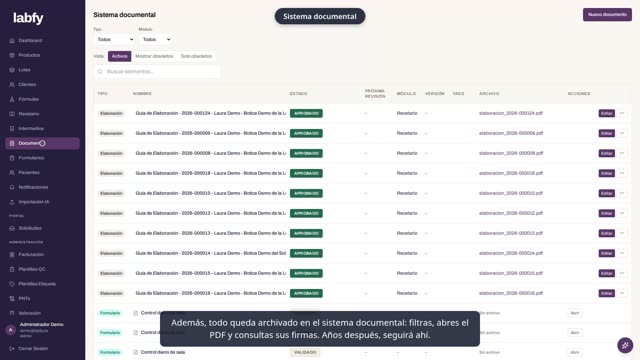This screenshot has height=360, width=640.
Task: Open the Tipo filter dropdown
Action: click(114, 40)
